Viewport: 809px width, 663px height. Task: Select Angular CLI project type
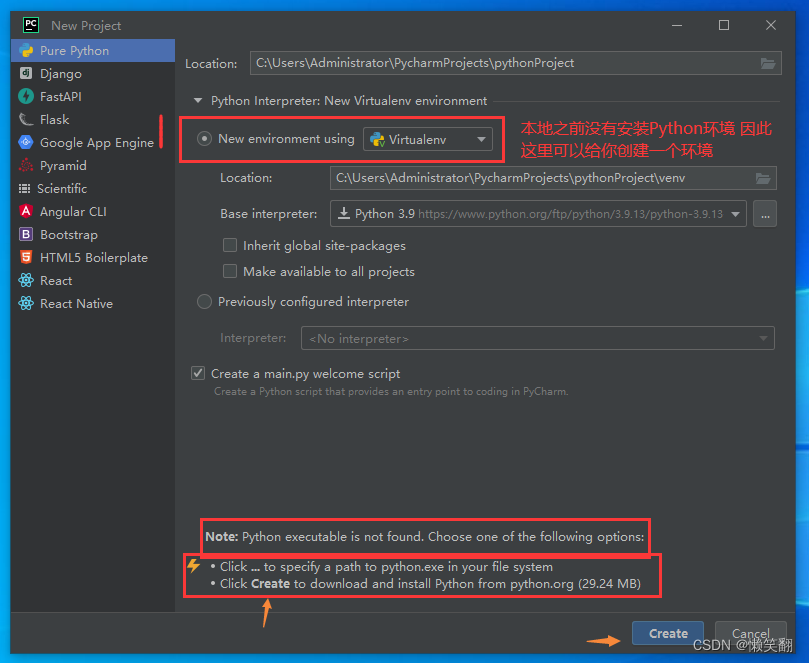pyautogui.click(x=93, y=212)
